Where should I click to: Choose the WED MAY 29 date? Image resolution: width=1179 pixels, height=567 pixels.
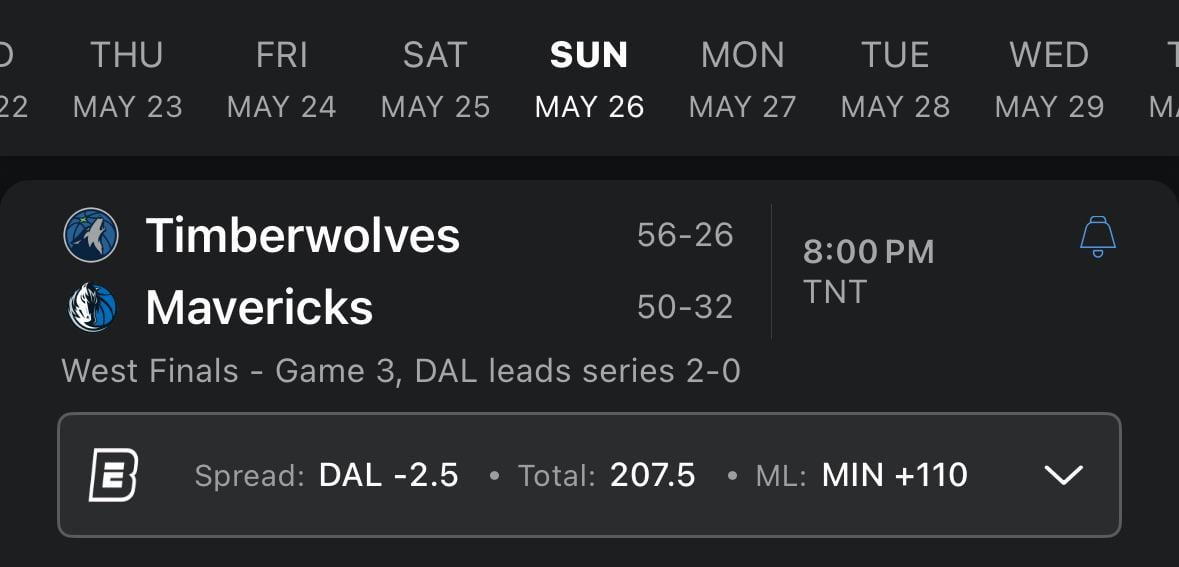point(1049,80)
